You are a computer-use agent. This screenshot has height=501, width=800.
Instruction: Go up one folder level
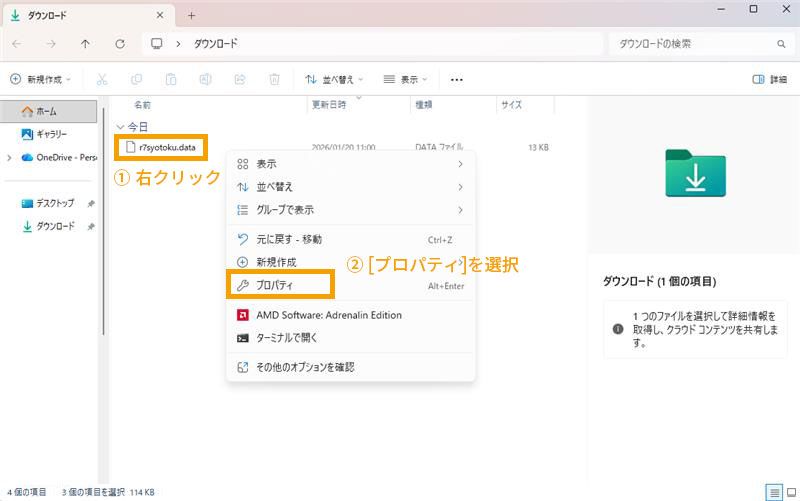point(85,44)
